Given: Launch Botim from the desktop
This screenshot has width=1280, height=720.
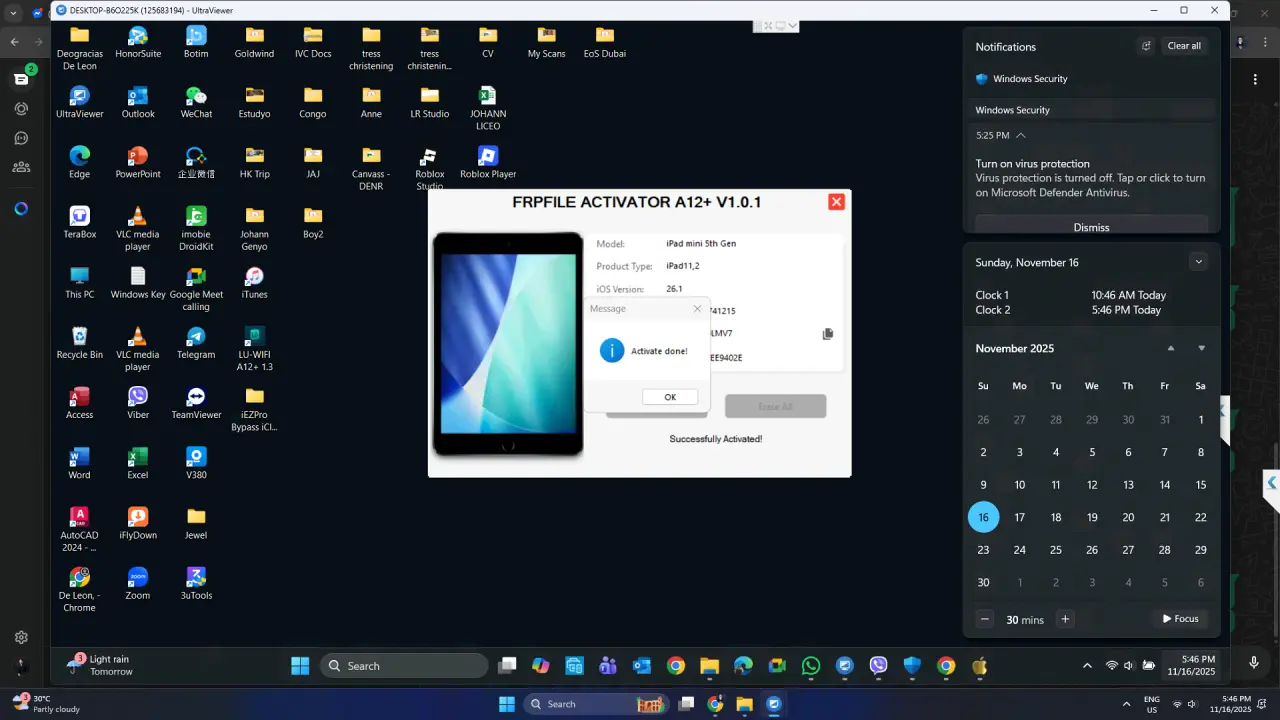Looking at the screenshot, I should [196, 42].
